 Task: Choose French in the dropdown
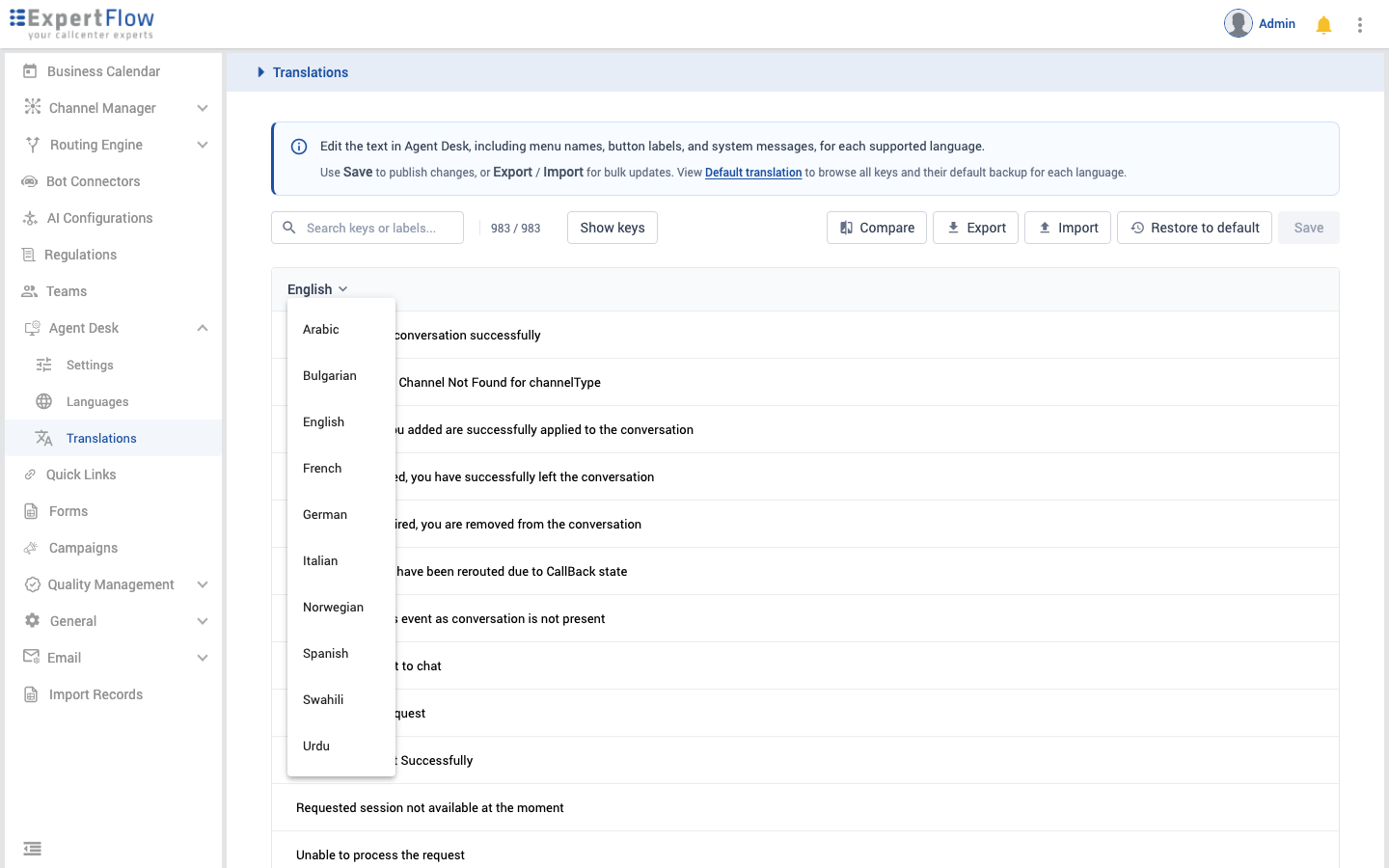click(341, 469)
